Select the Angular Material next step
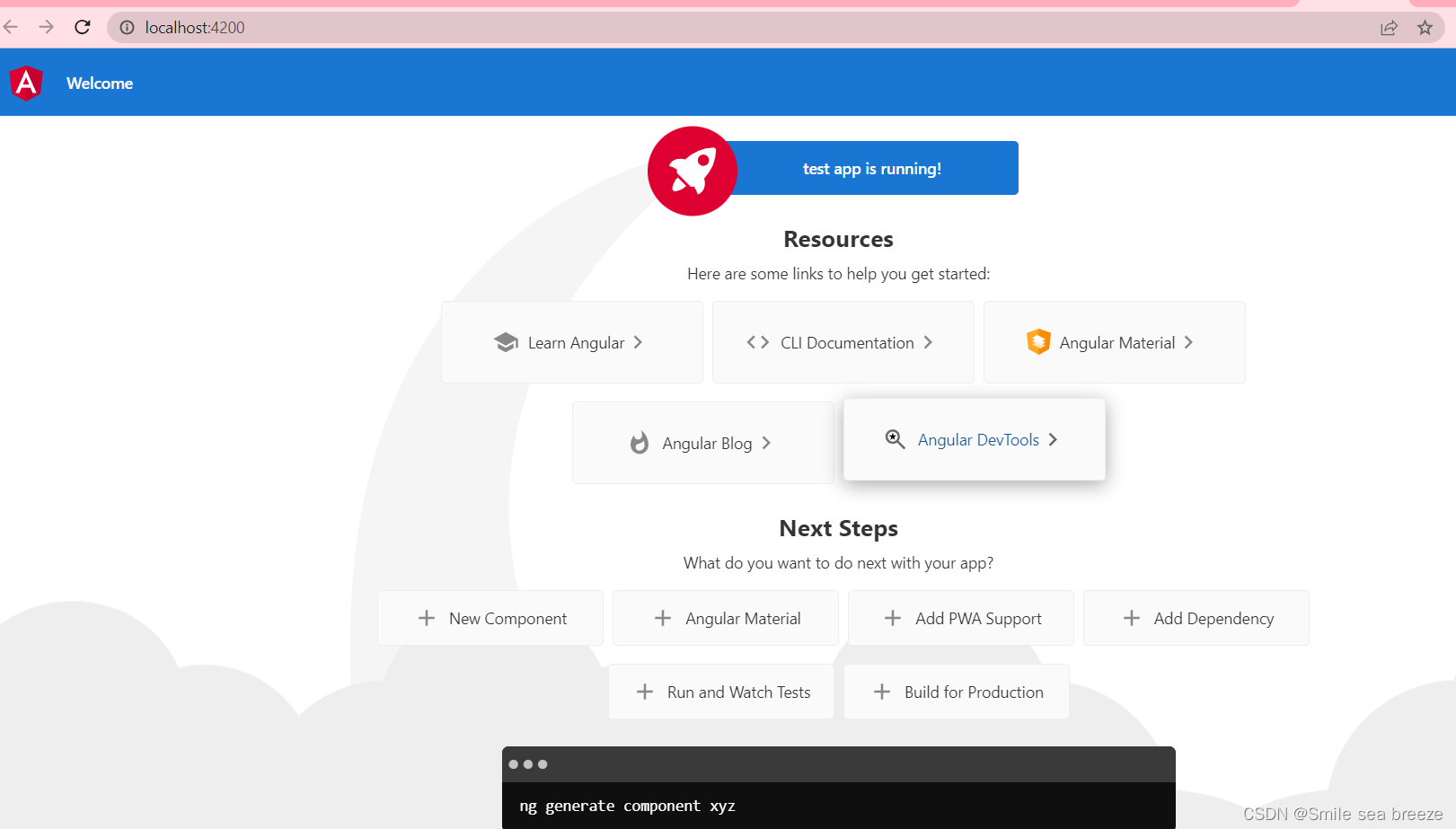Viewport: 1456px width, 829px height. 726,618
